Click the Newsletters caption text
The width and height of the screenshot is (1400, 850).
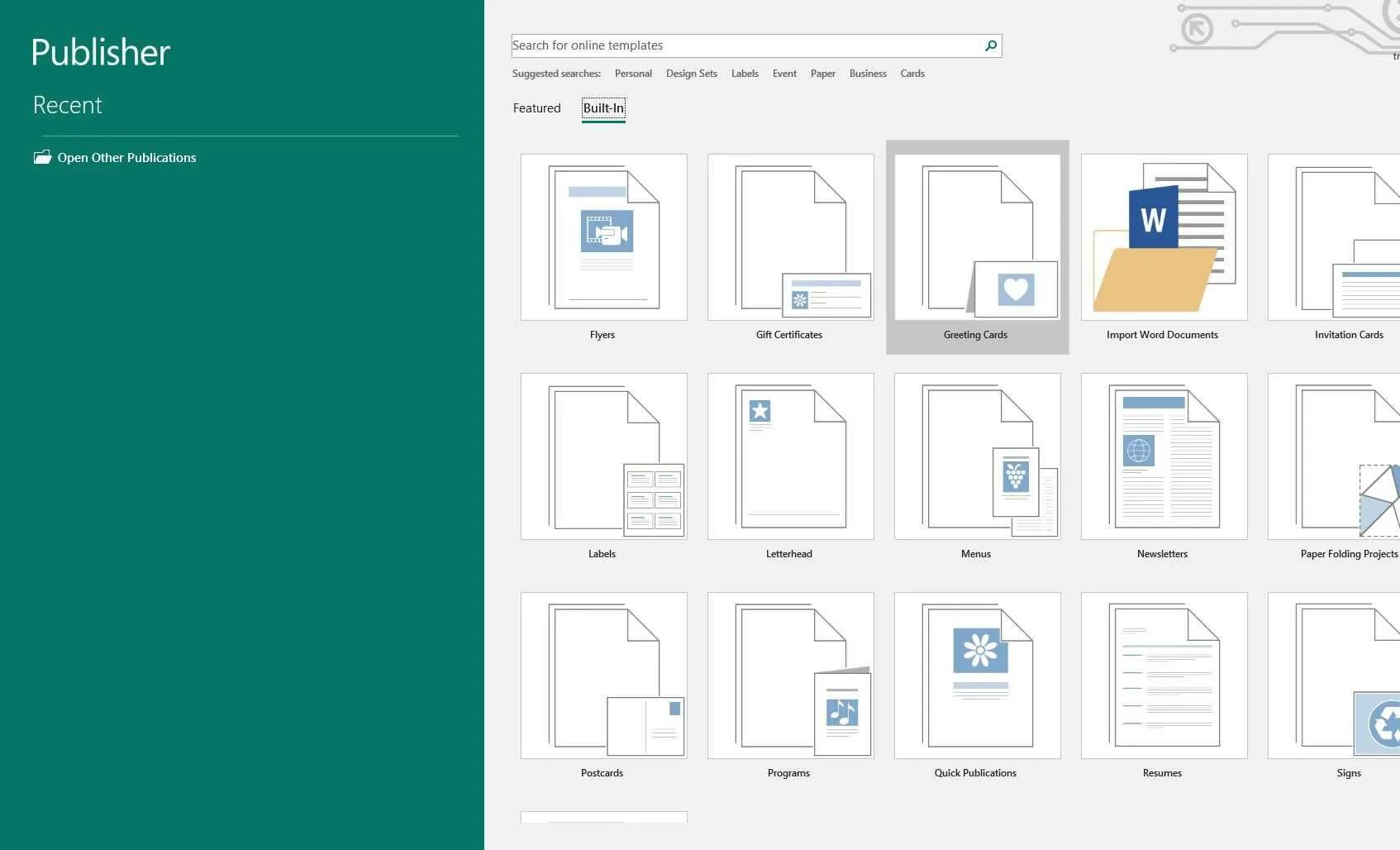[1162, 554]
